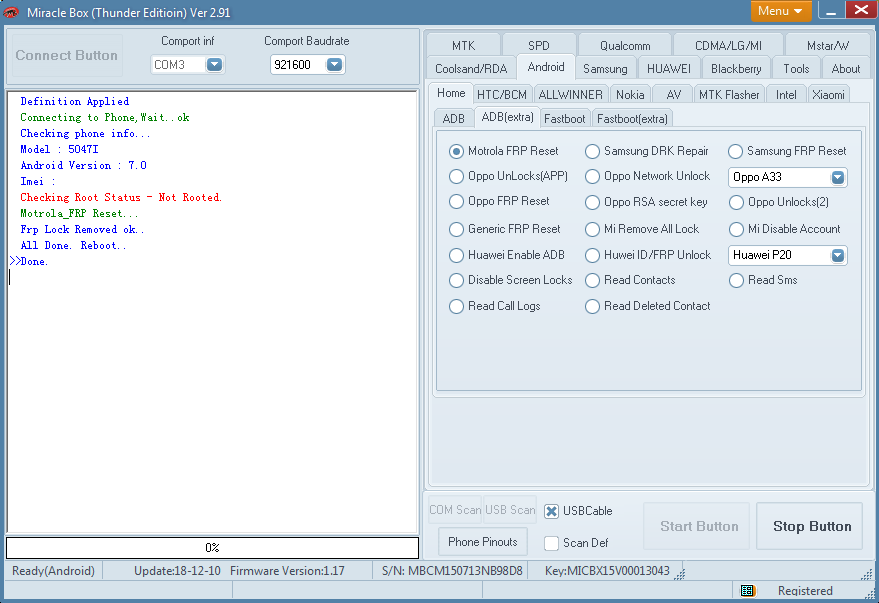Open the Nokia sub-tab
The width and height of the screenshot is (879, 603).
click(630, 95)
